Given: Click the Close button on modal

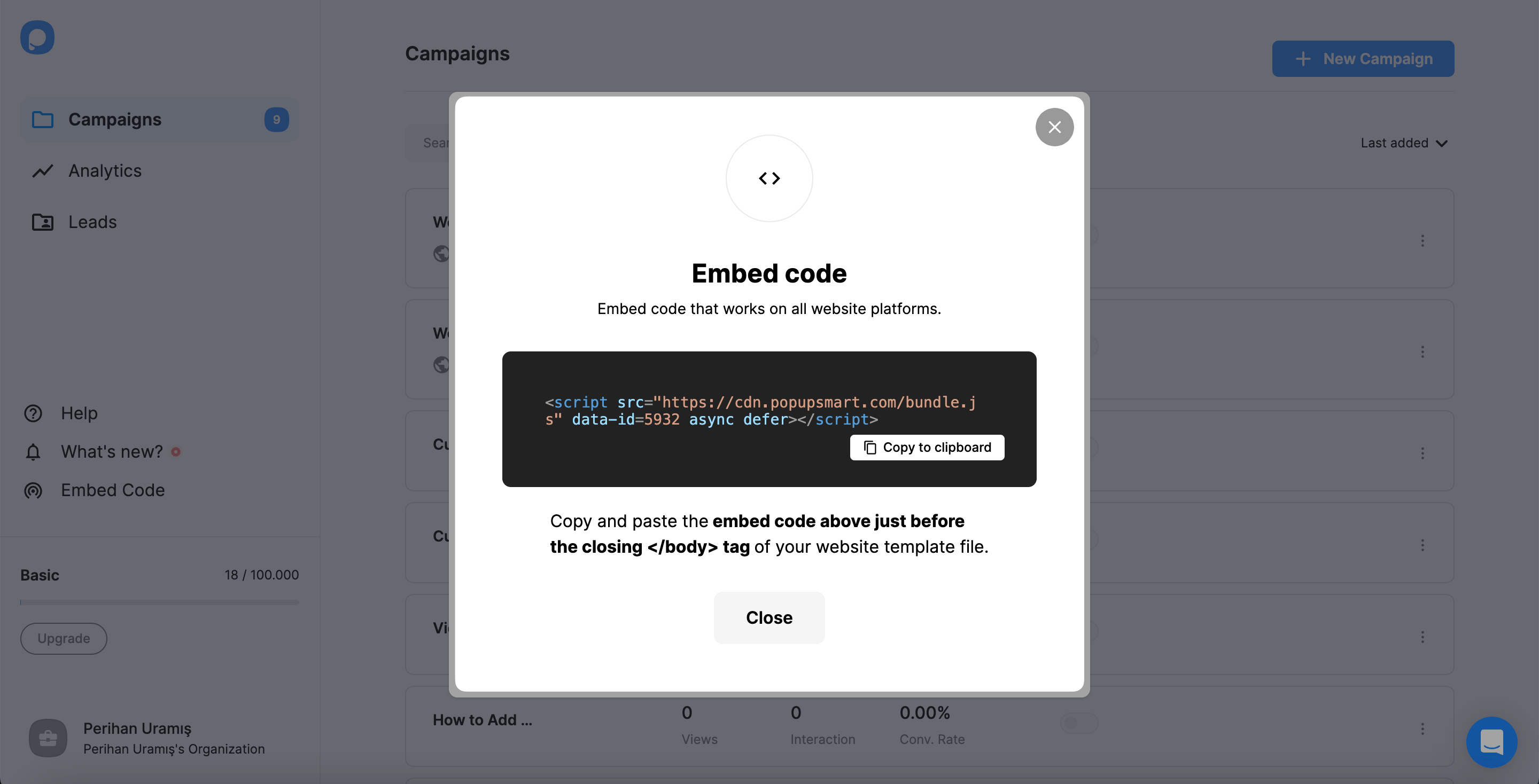Looking at the screenshot, I should pos(769,617).
